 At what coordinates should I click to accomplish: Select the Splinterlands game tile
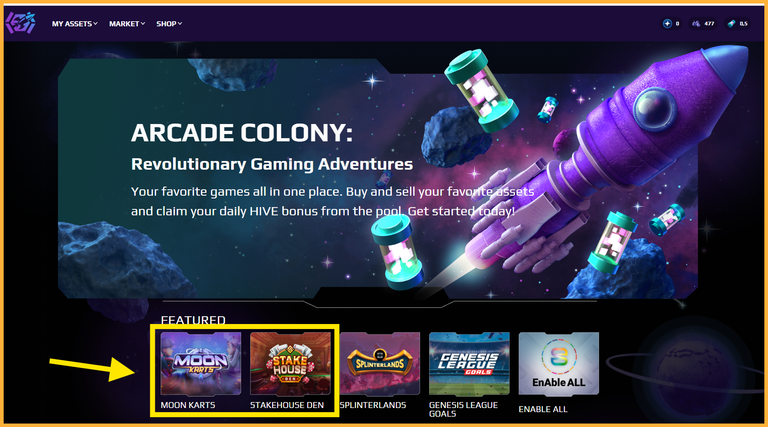click(x=380, y=363)
